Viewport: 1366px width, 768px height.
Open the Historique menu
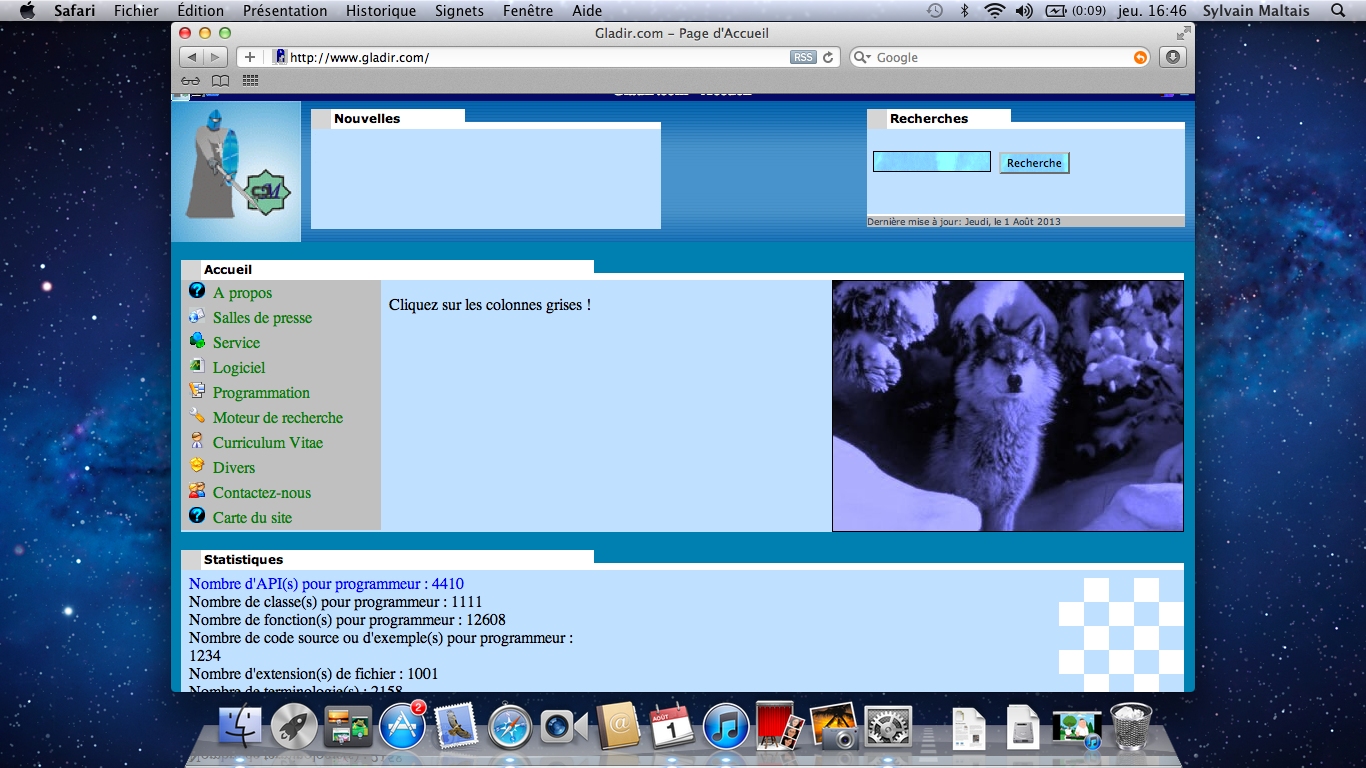point(380,11)
